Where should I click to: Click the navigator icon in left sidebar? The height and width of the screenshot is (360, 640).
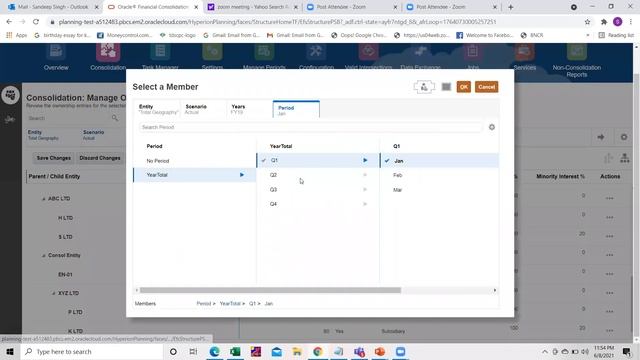coord(10,95)
